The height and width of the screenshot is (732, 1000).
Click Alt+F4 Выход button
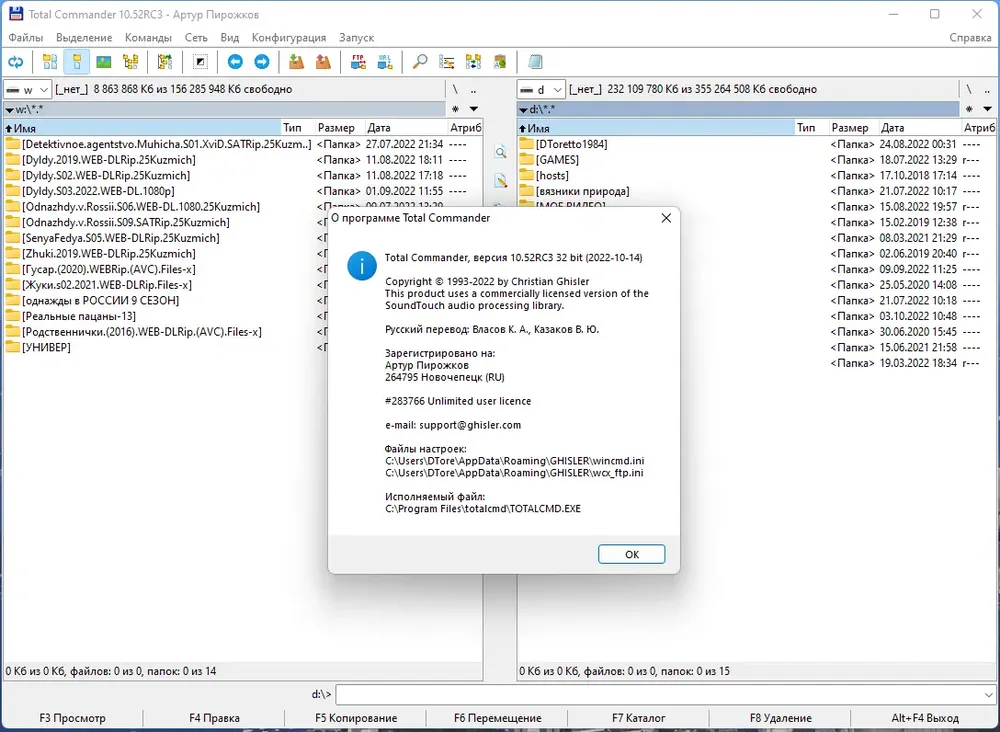tap(925, 718)
